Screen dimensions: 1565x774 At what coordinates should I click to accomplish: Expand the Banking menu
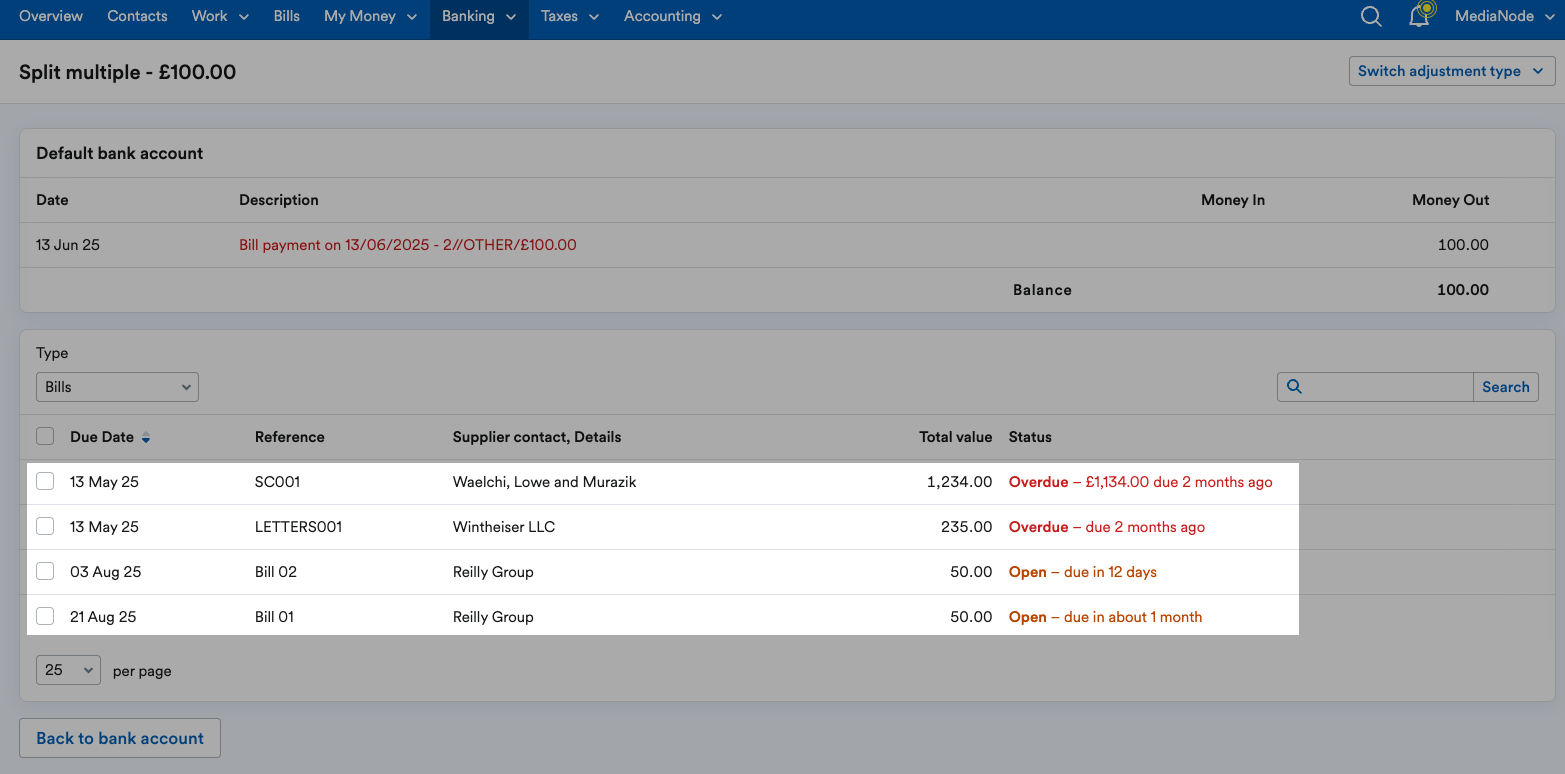pyautogui.click(x=479, y=16)
